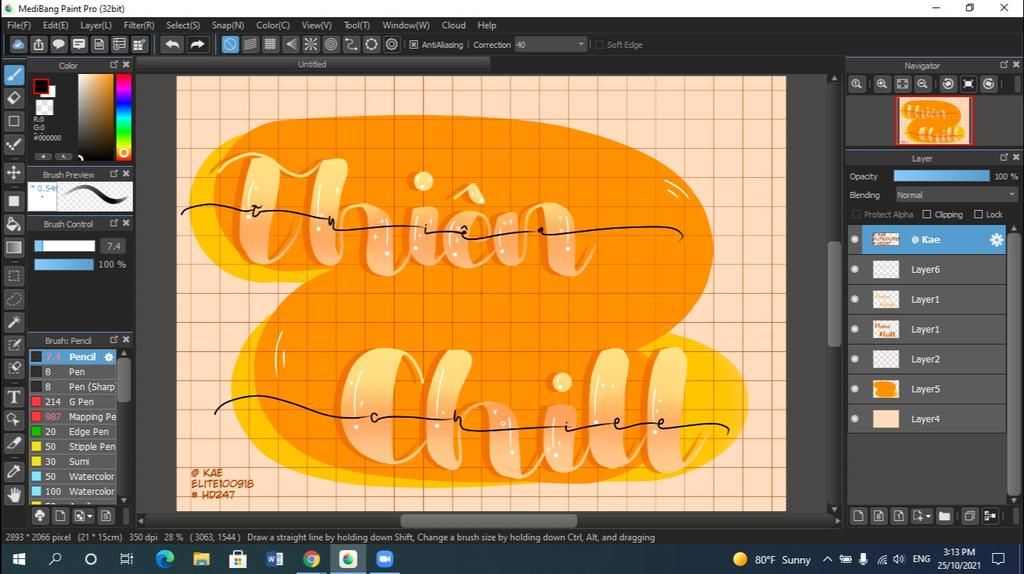Click the rainbow hue strip
Image resolution: width=1024 pixels, height=574 pixels.
(123, 117)
